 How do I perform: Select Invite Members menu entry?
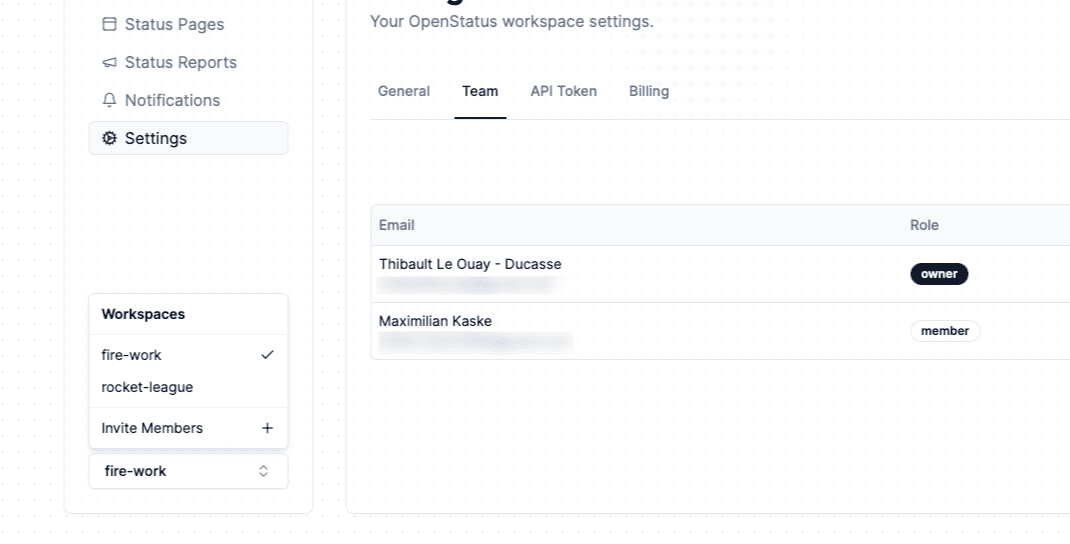click(152, 428)
